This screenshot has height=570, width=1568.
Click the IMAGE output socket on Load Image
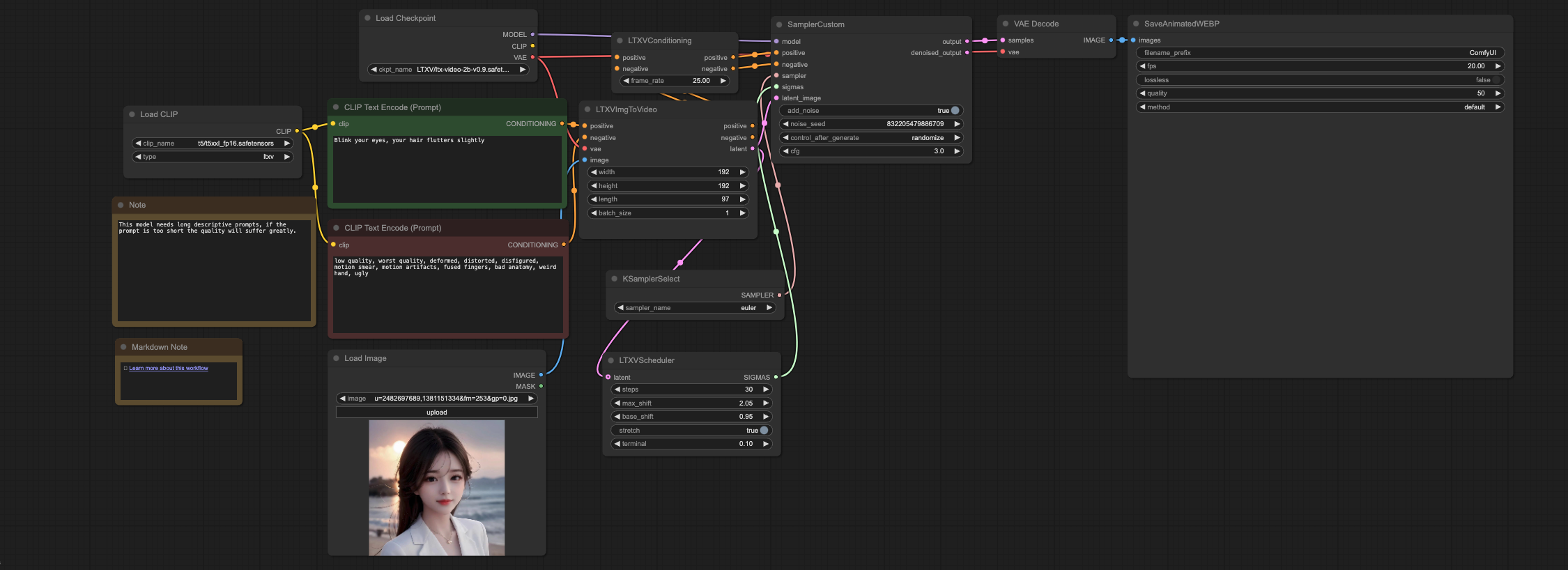pyautogui.click(x=541, y=375)
